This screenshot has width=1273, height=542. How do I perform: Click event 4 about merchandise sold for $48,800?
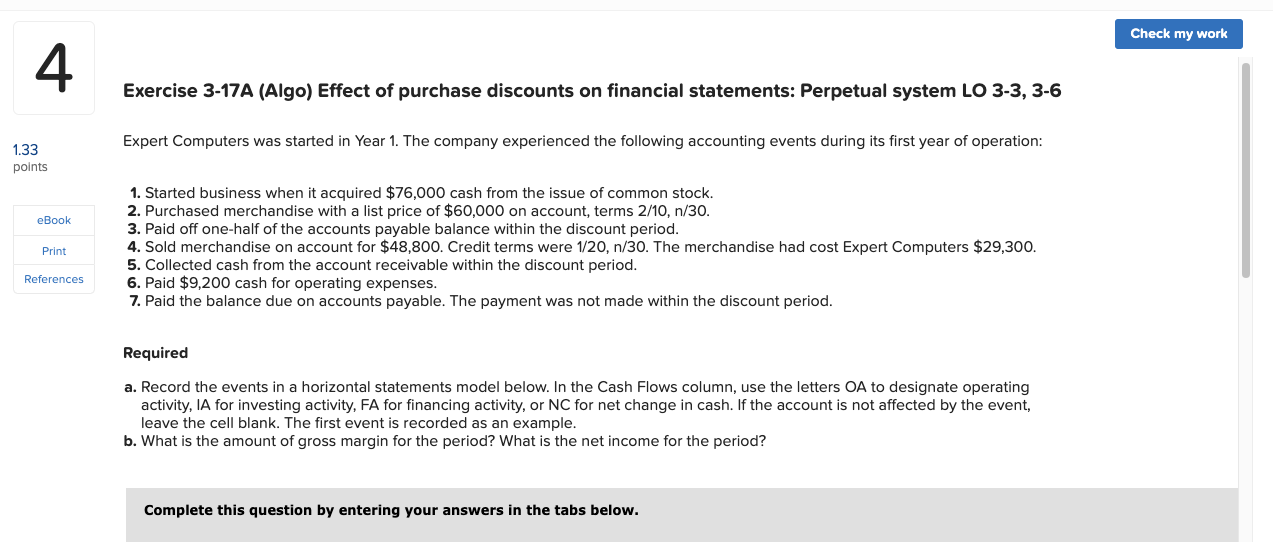click(582, 246)
